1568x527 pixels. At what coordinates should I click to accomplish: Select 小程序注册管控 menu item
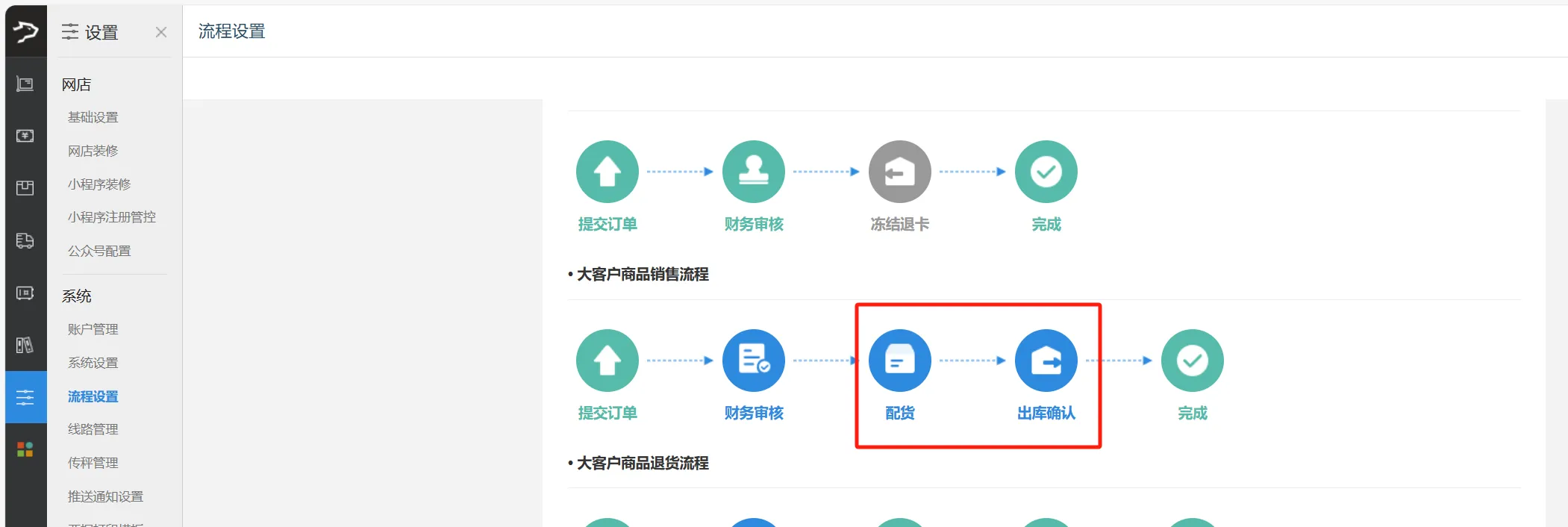tap(112, 217)
